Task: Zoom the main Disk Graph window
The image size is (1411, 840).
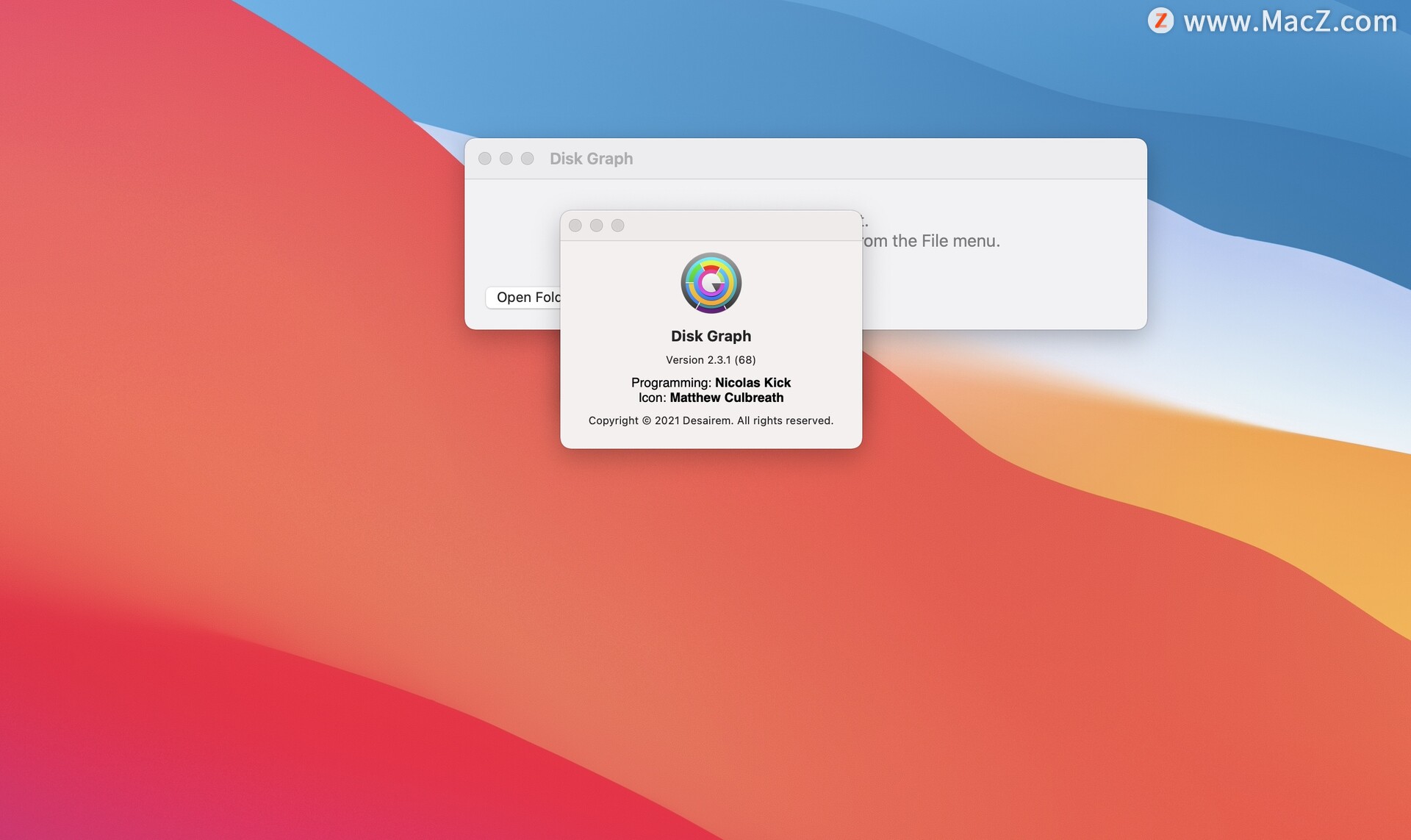Action: pos(528,159)
